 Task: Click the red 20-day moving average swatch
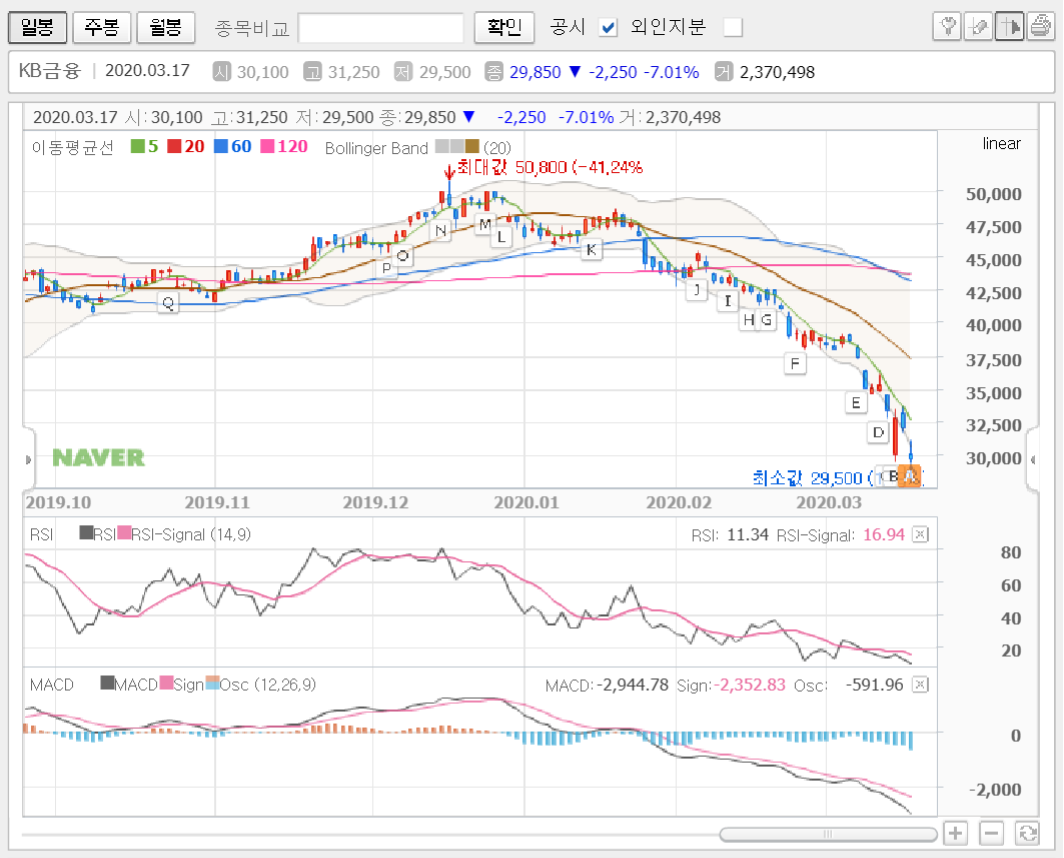(x=174, y=147)
